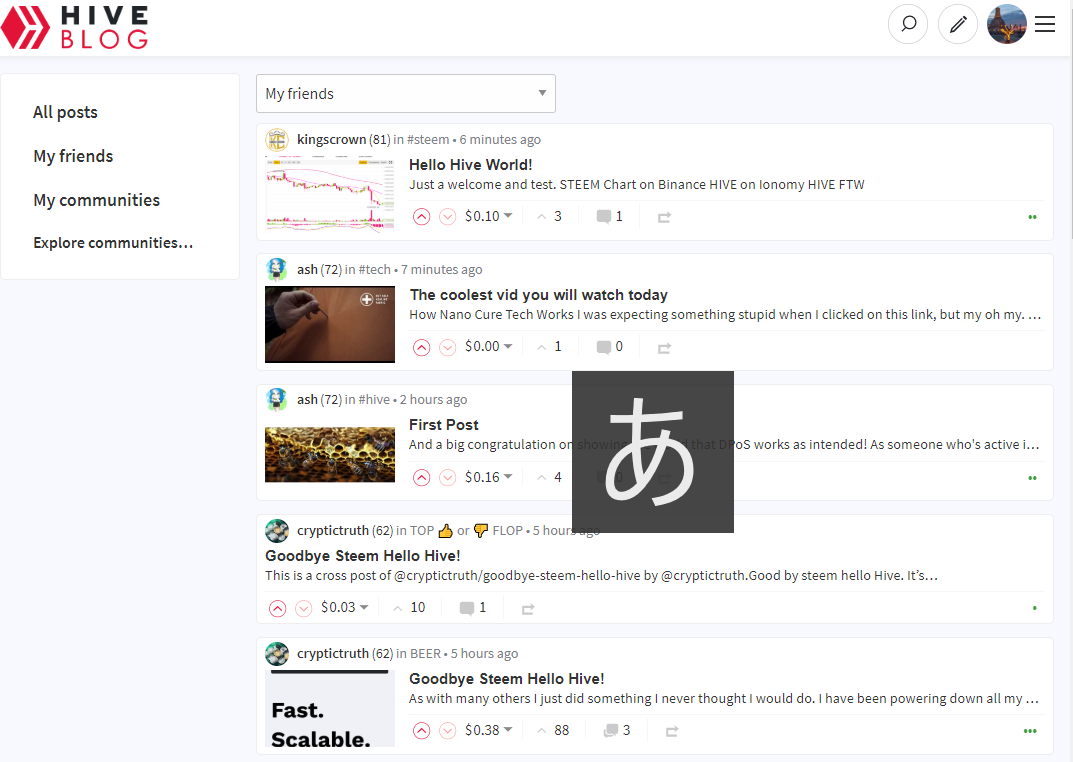The image size is (1073, 762).
Task: Upvote the cryptictruth BEER post
Action: click(x=422, y=731)
